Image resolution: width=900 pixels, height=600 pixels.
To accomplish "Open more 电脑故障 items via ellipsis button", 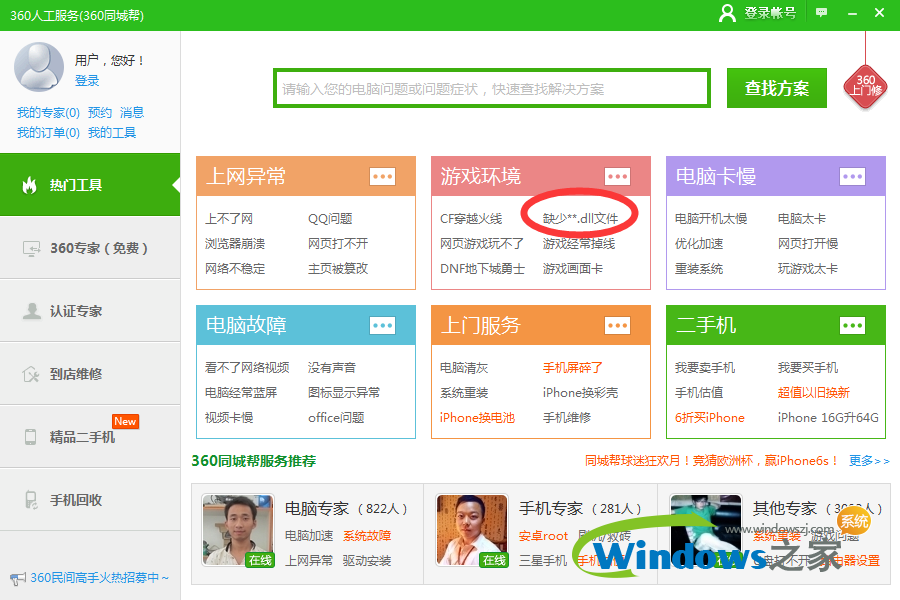I will [382, 325].
